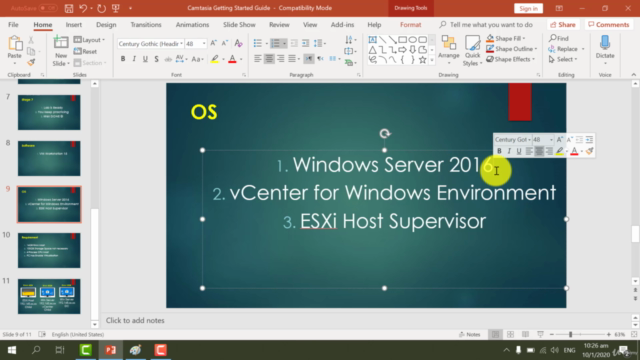Toggle align left in ribbon

point(258,59)
